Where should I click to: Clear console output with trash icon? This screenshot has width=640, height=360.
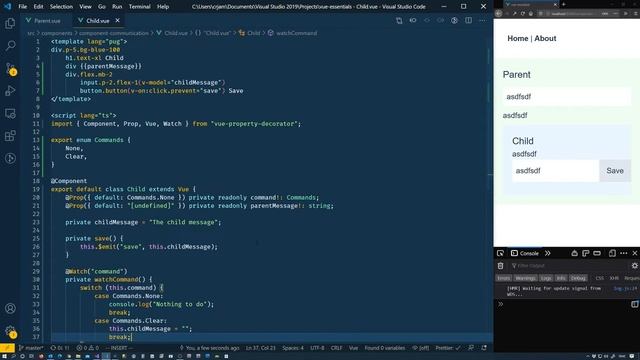point(500,266)
